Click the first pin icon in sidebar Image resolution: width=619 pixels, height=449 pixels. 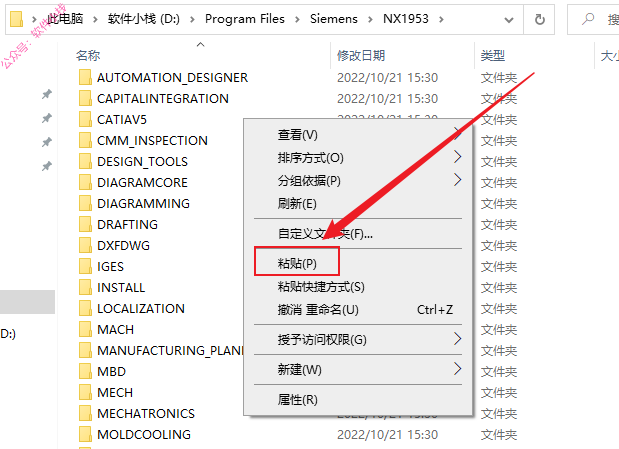coord(47,94)
